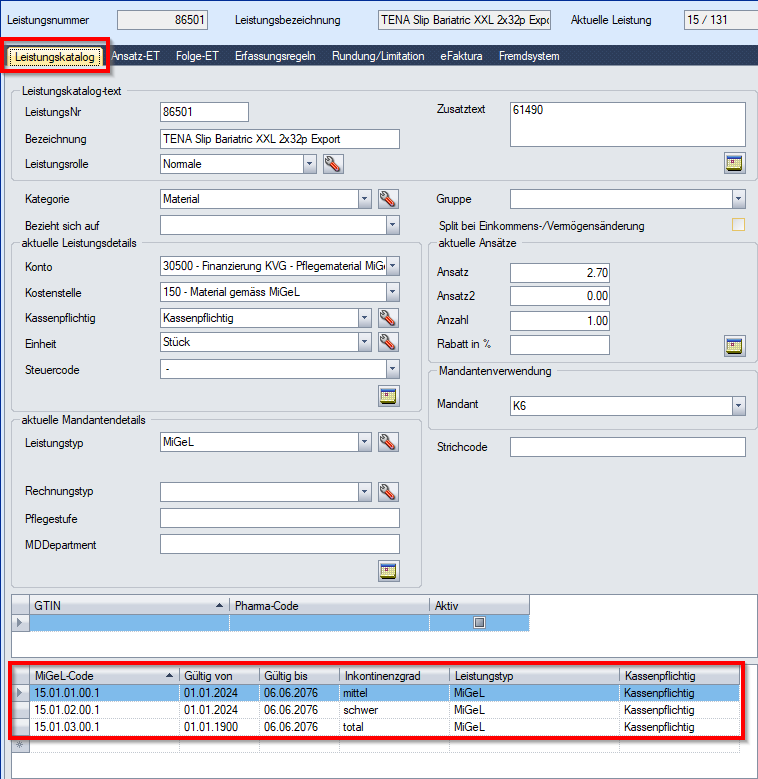This screenshot has height=779, width=758.
Task: Click the Zusatztext field containing 61490
Action: (x=627, y=124)
